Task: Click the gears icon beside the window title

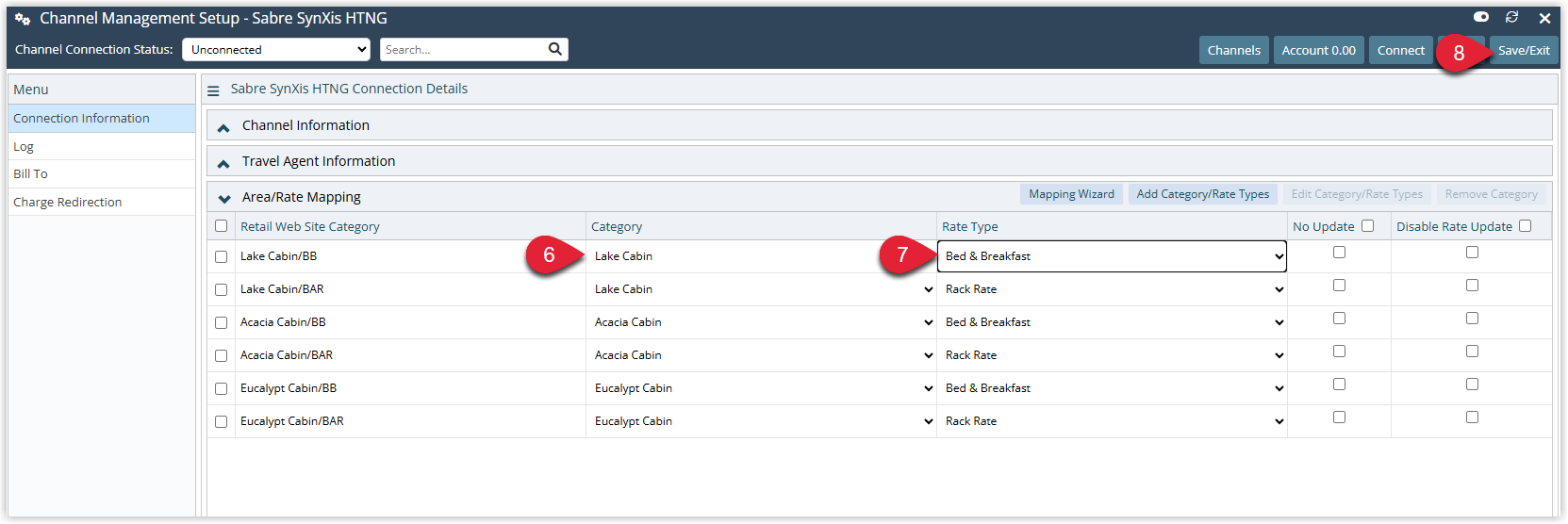Action: pyautogui.click(x=23, y=19)
